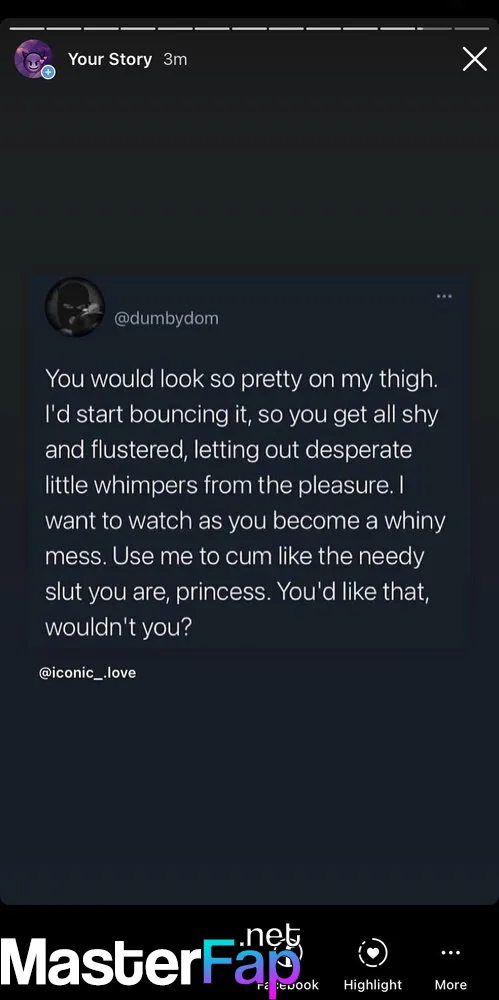The height and width of the screenshot is (1000, 499).
Task: Open the Highlight heart circle icon
Action: pyautogui.click(x=373, y=954)
